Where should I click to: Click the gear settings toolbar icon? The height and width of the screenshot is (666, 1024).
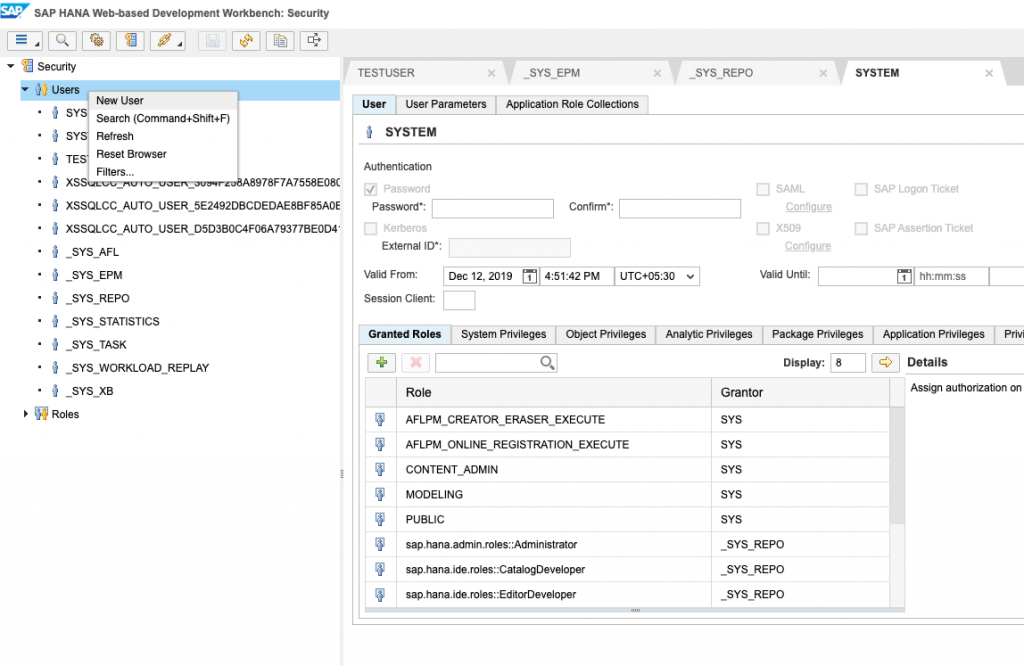click(x=97, y=40)
